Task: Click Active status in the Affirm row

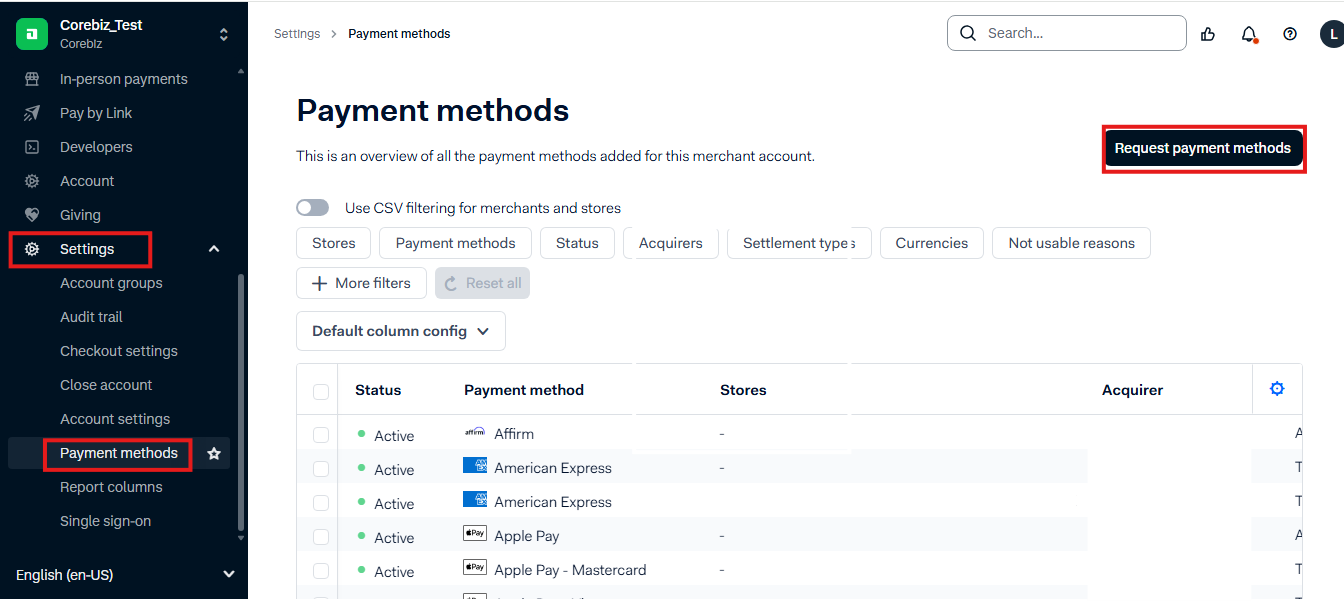Action: [394, 436]
